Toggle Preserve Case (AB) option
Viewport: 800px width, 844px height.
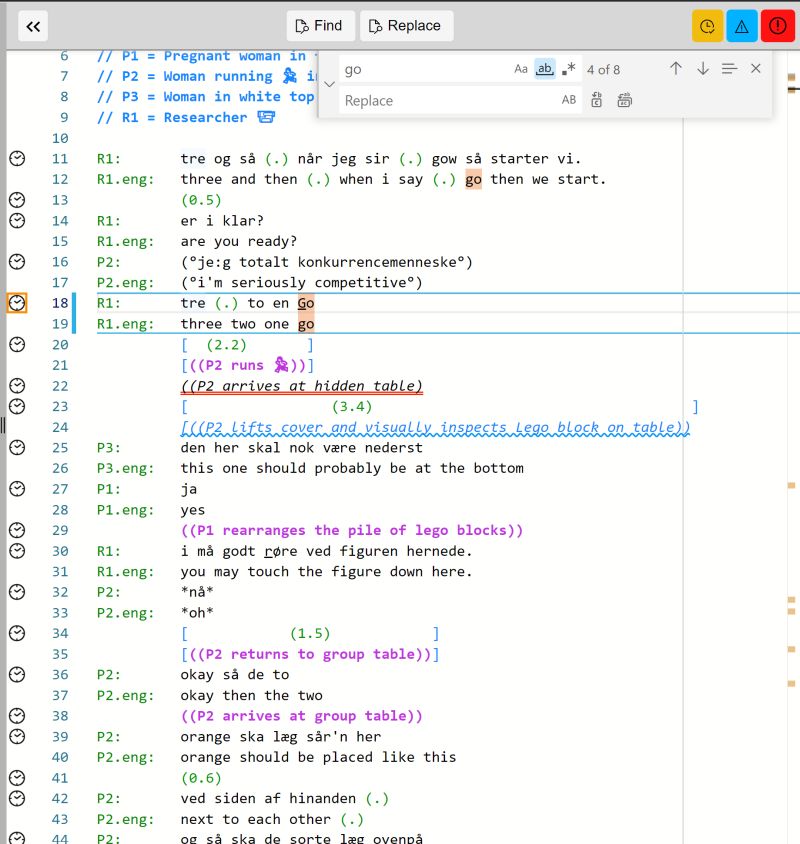pyautogui.click(x=569, y=100)
